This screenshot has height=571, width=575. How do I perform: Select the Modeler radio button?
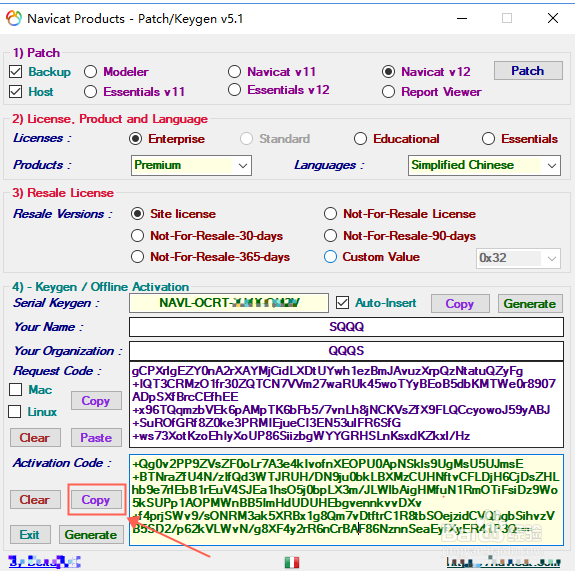[90, 72]
